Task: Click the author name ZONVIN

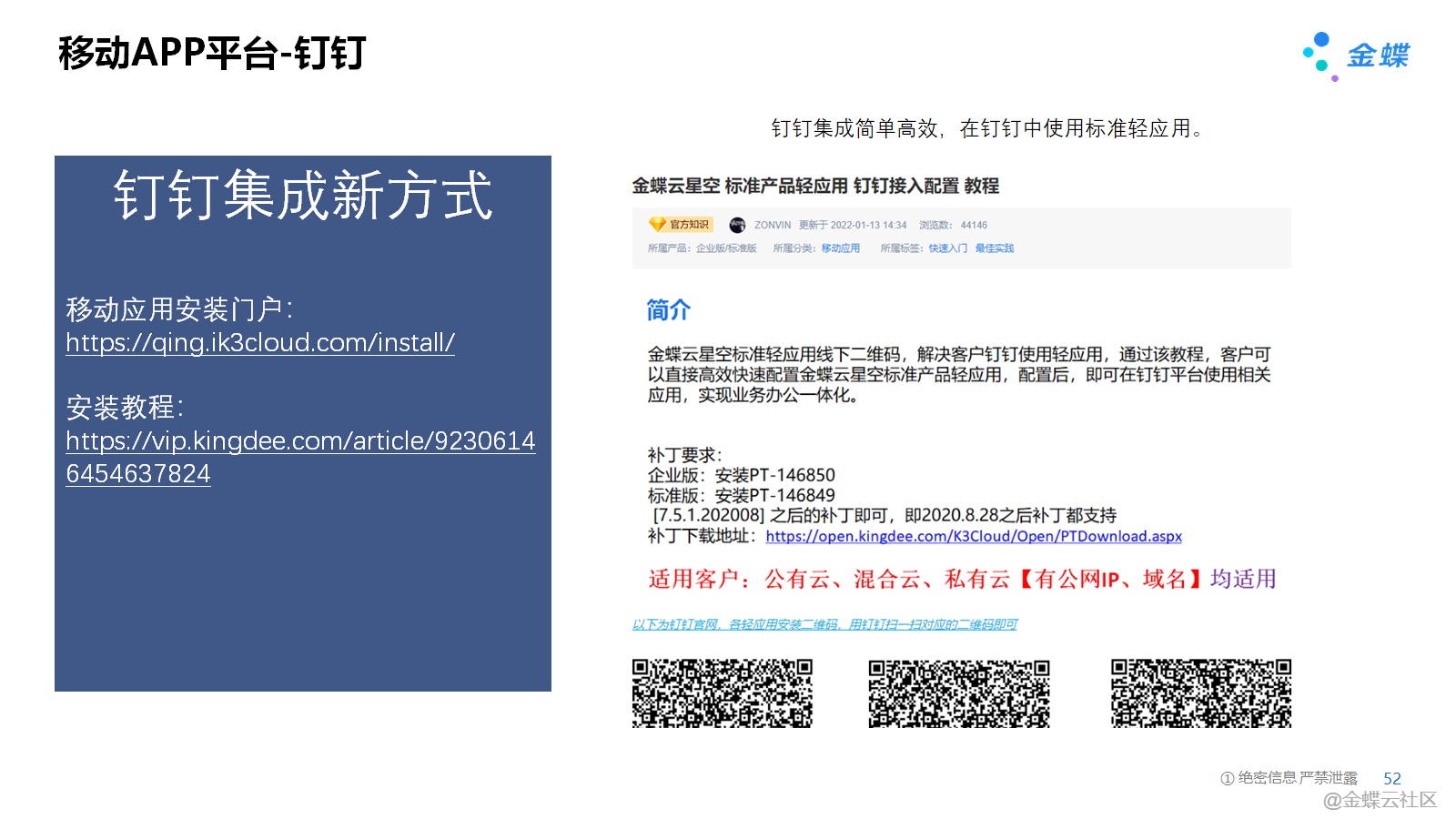Action: coord(772,225)
